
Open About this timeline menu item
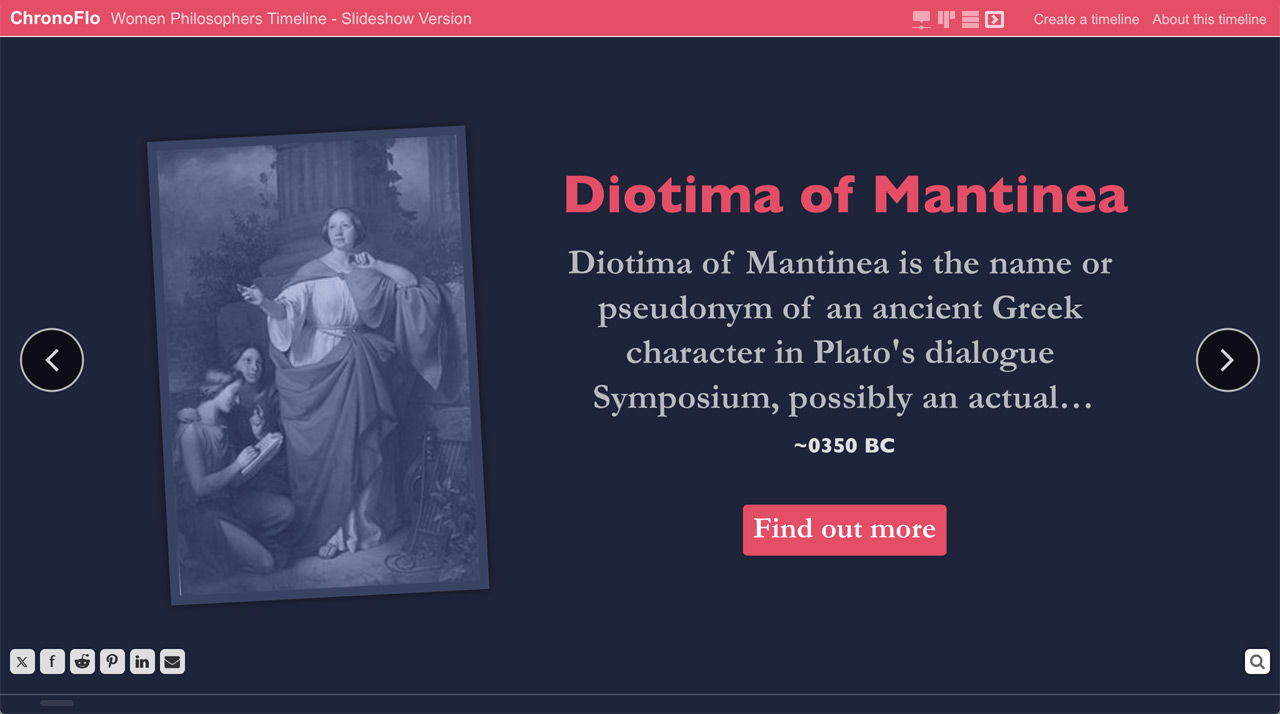pyautogui.click(x=1209, y=19)
